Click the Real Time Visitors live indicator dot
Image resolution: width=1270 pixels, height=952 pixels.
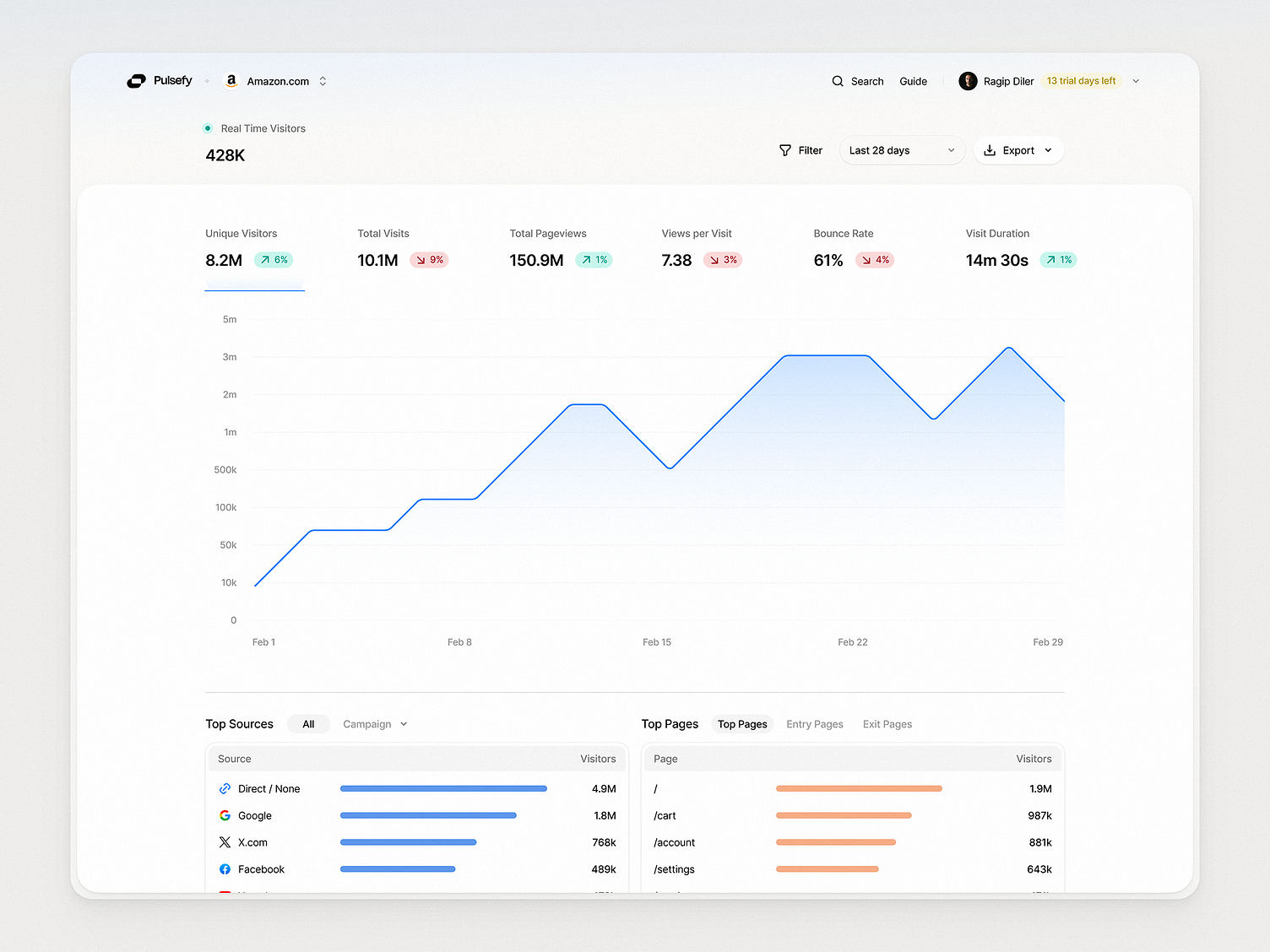tap(208, 128)
